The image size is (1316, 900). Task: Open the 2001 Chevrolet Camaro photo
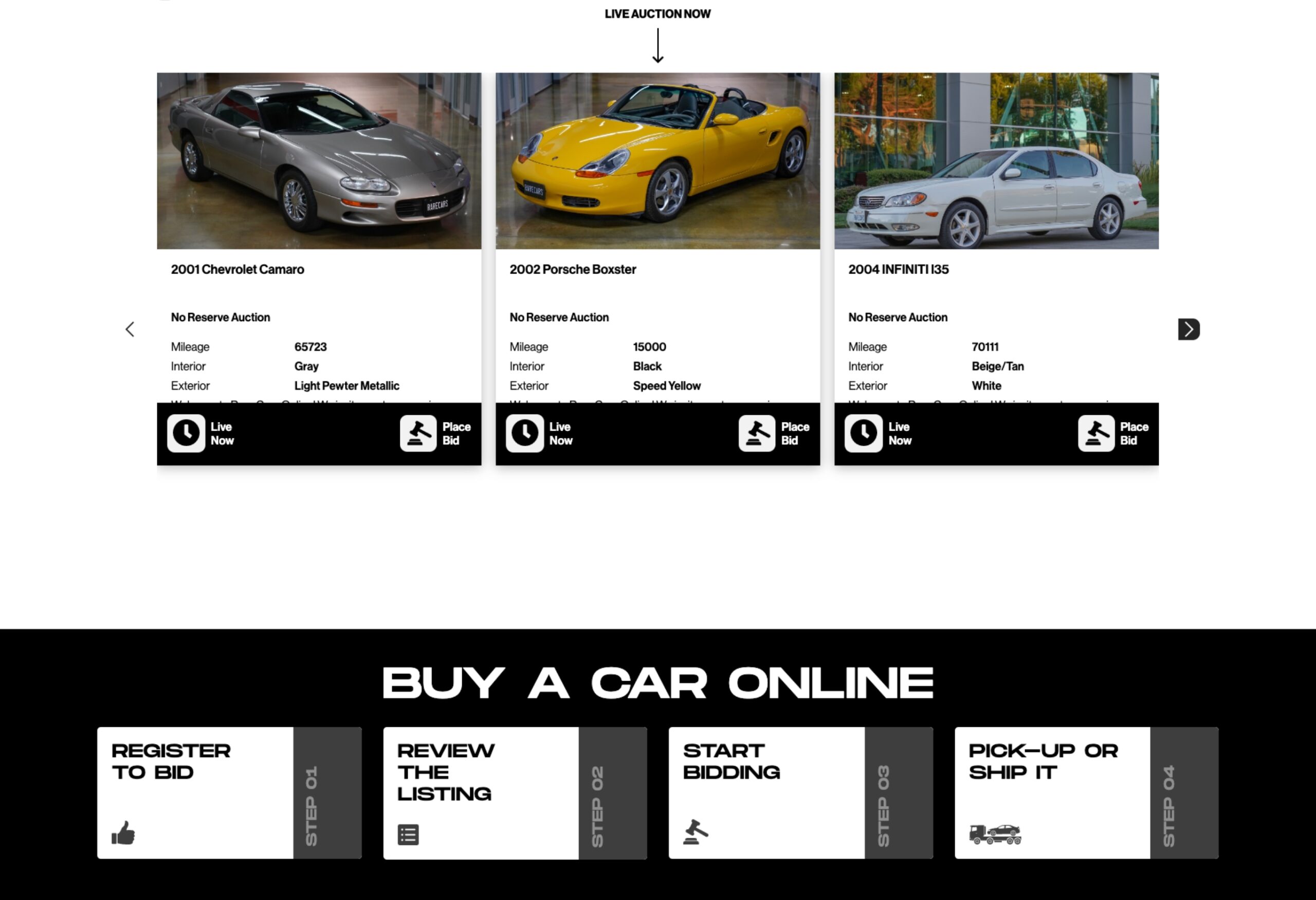tap(319, 161)
